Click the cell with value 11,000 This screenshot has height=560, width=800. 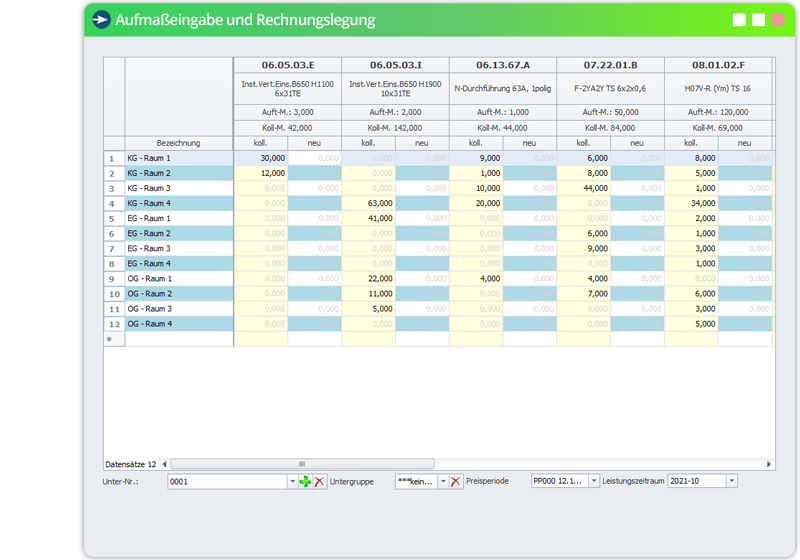click(x=368, y=294)
